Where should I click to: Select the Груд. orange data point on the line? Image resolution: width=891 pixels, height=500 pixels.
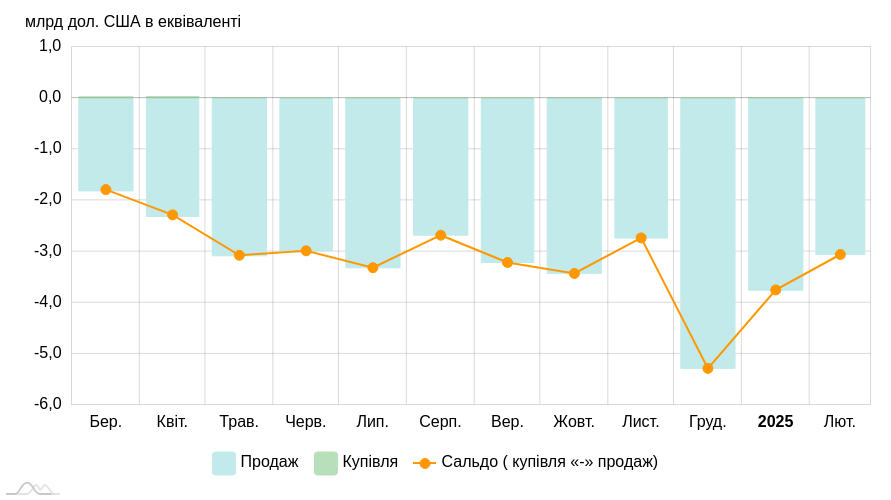pos(708,368)
